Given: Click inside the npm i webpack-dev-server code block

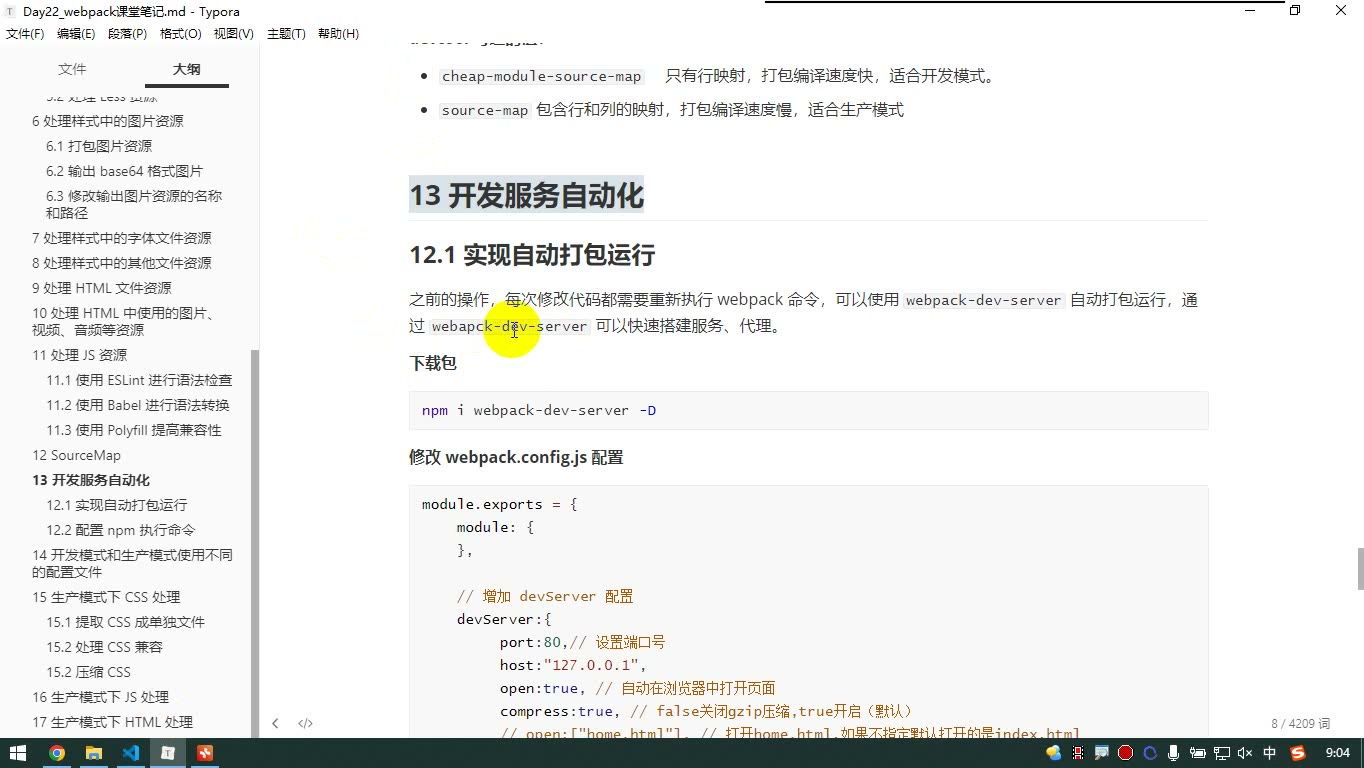Looking at the screenshot, I should click(x=809, y=410).
